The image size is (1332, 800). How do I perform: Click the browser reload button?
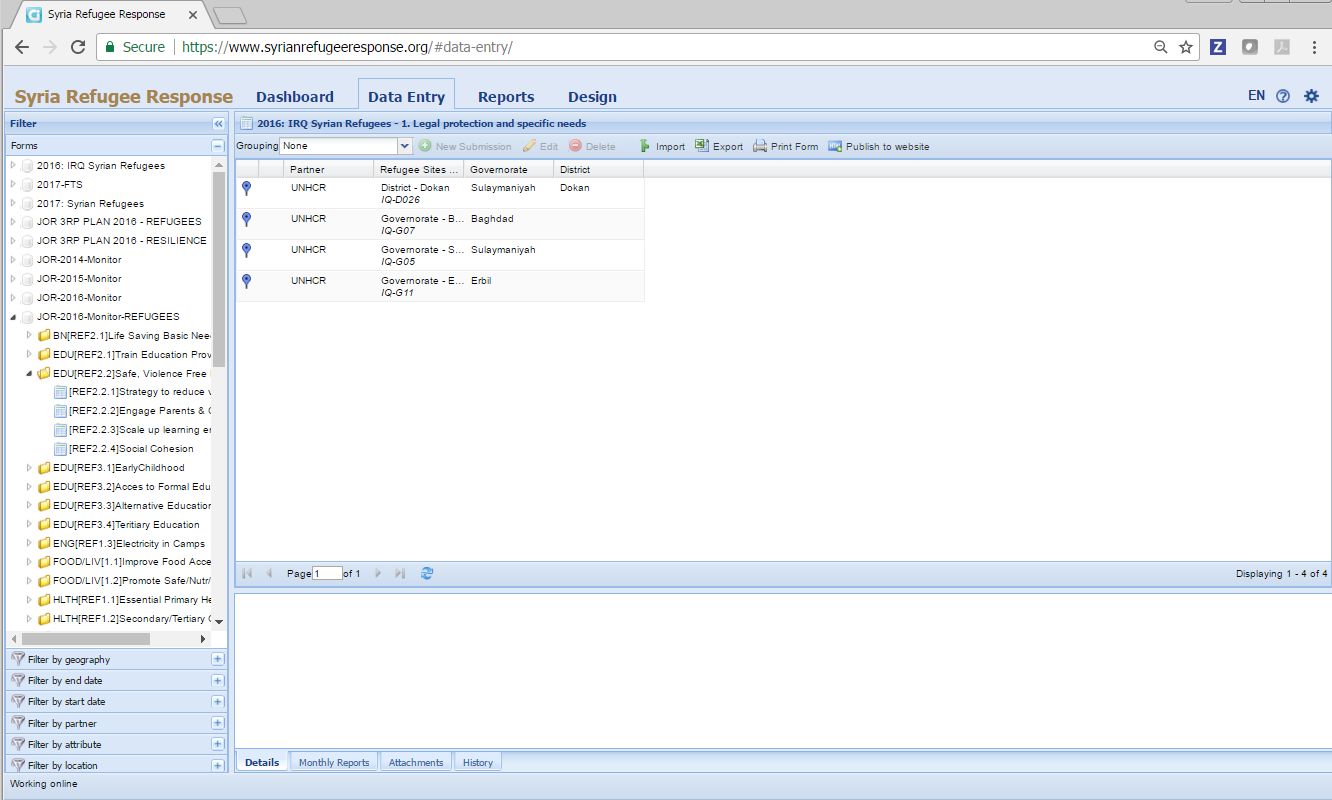point(78,47)
